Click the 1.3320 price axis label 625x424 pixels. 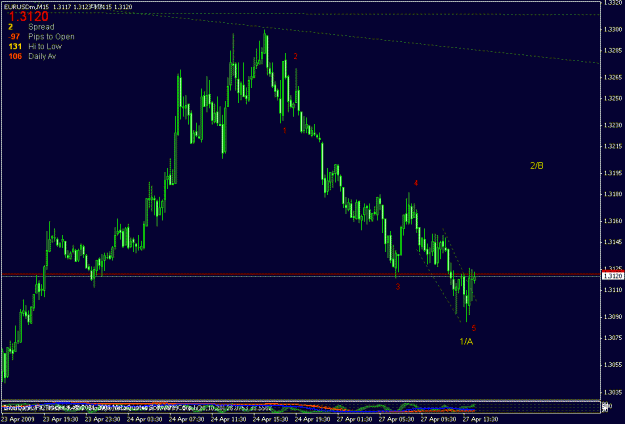[x=611, y=2]
